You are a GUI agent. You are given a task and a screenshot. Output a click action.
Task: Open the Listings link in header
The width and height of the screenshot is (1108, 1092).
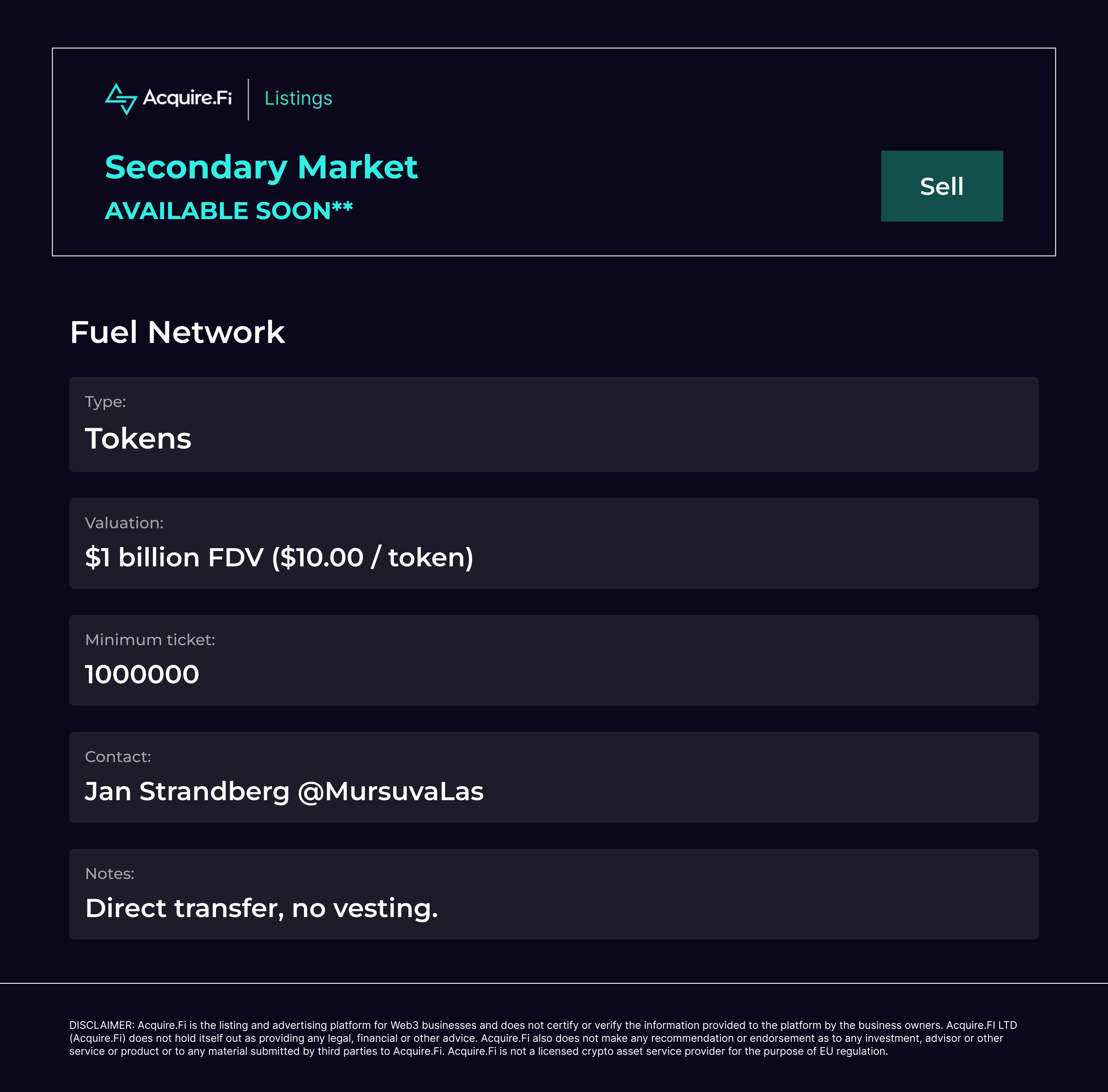pos(298,99)
